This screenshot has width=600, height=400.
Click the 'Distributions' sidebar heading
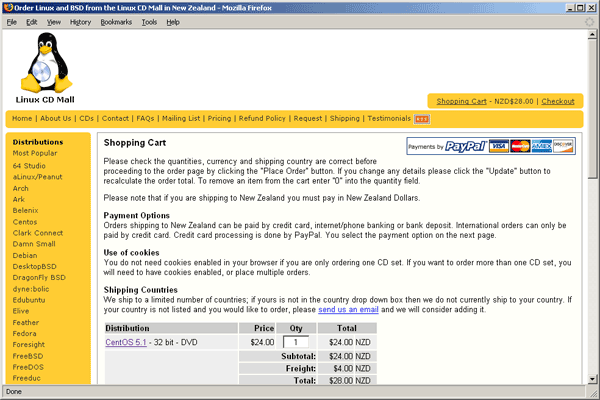click(x=38, y=142)
